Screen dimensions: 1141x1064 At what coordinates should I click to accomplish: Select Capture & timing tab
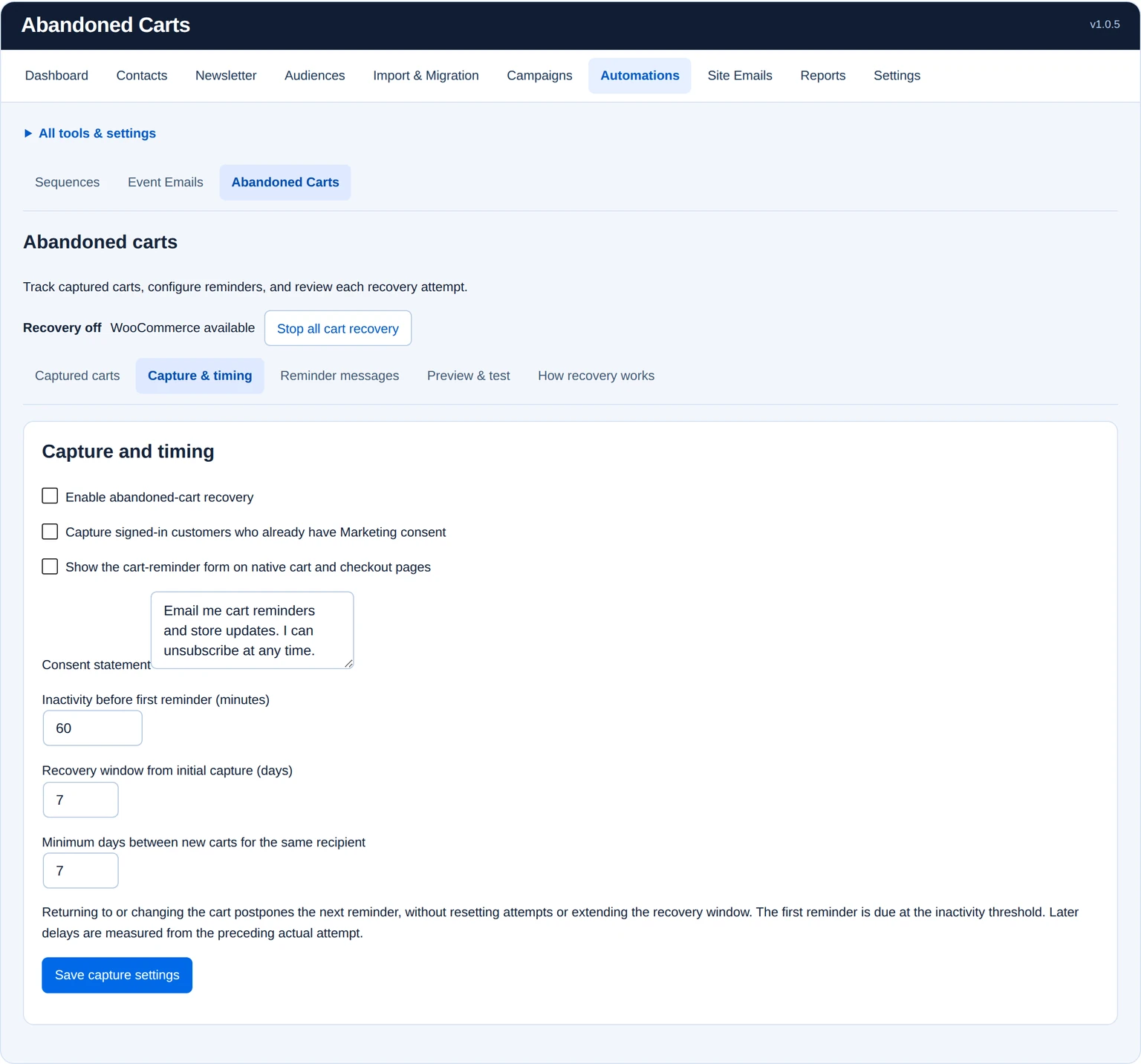200,376
